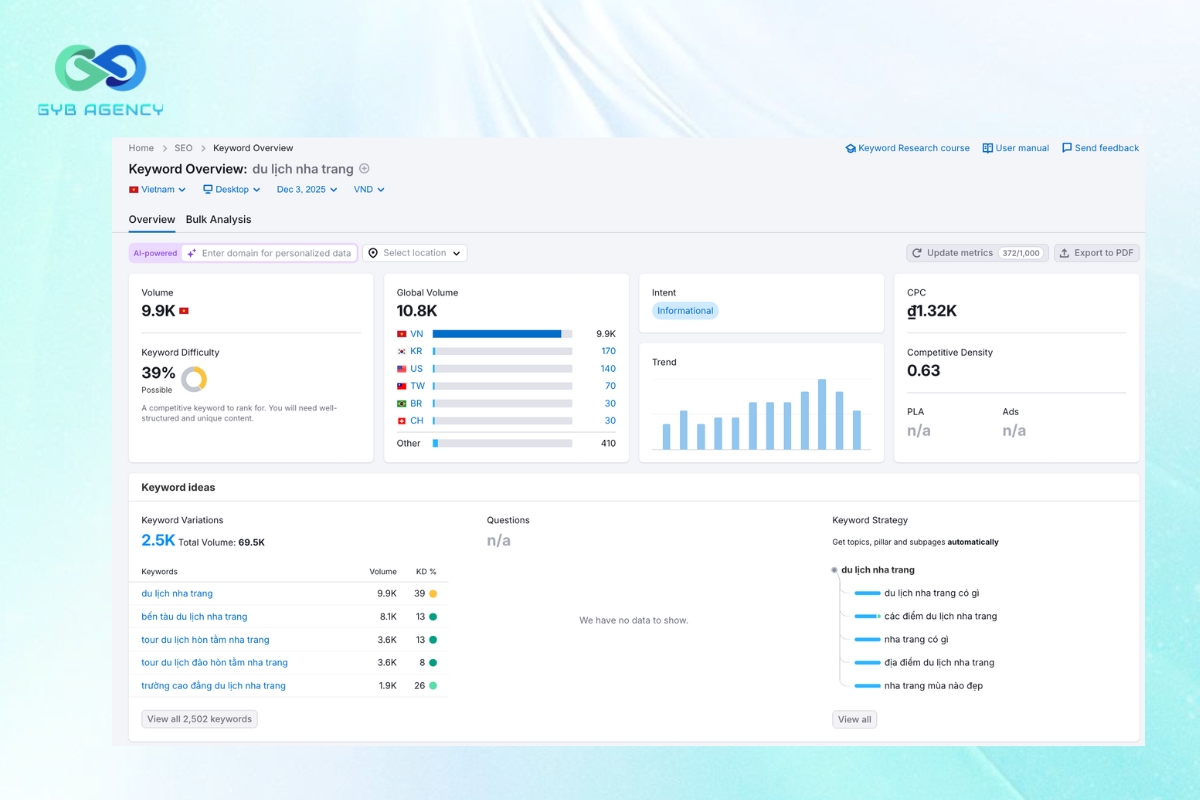Click the TW country link in Global Volume
Screen dimensions: 1200x800
coord(417,386)
